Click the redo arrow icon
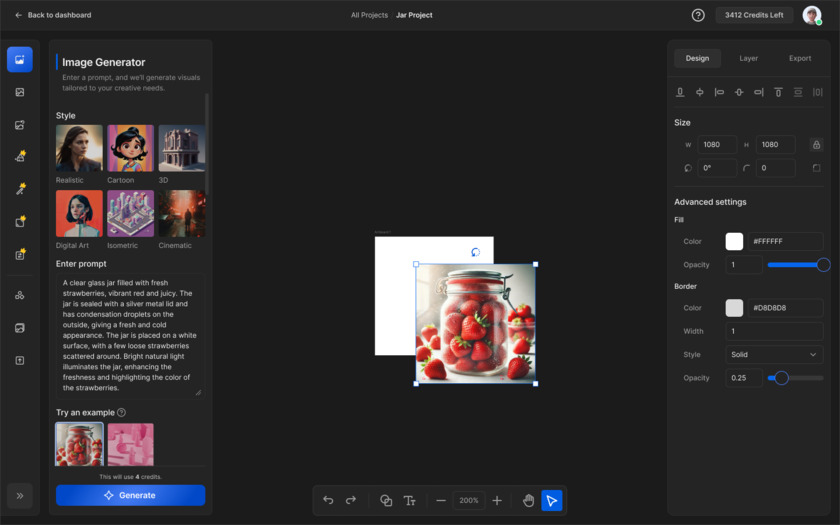The image size is (840, 525). click(351, 500)
